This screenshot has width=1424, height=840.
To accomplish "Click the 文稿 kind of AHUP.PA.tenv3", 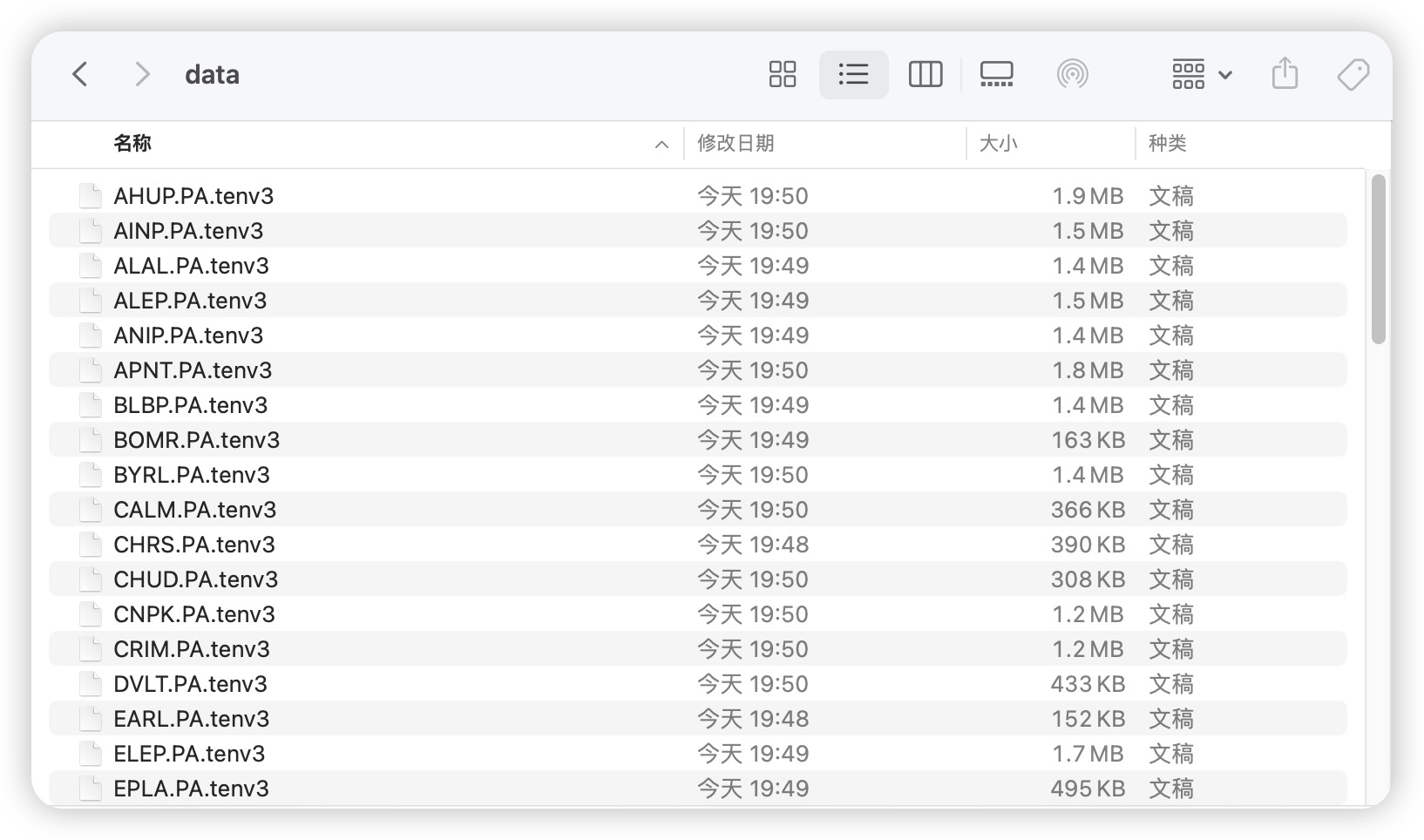I will [x=1171, y=196].
